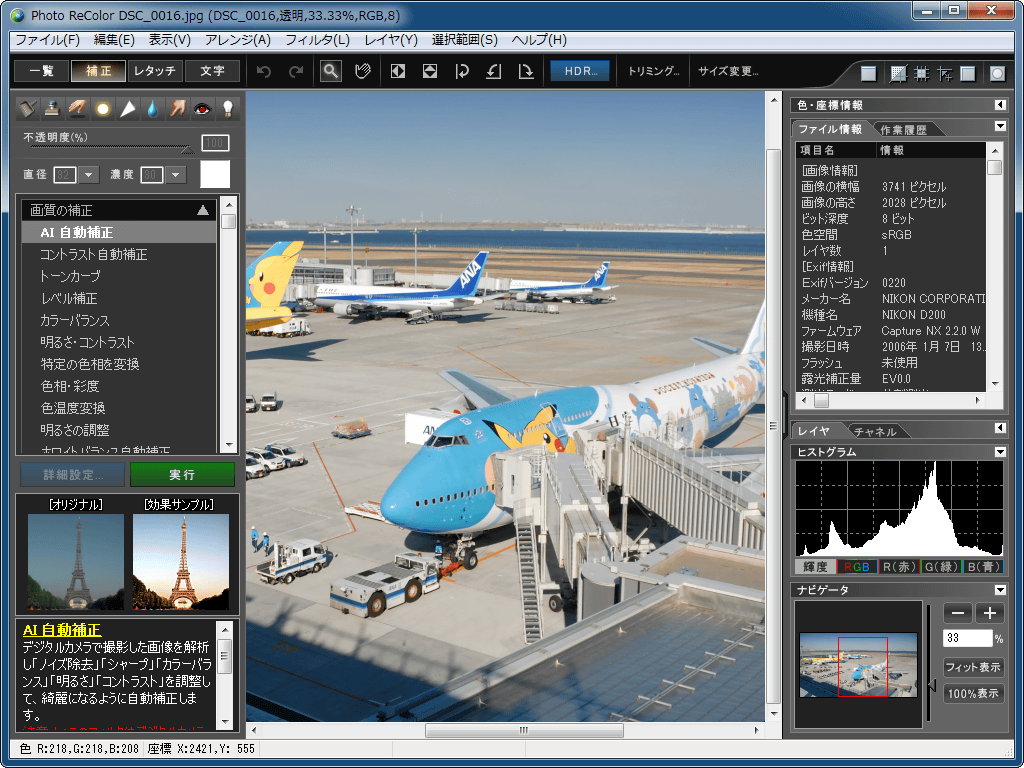Image resolution: width=1024 pixels, height=768 pixels.
Task: Open the フィルタ(L) menu
Action: [317, 40]
